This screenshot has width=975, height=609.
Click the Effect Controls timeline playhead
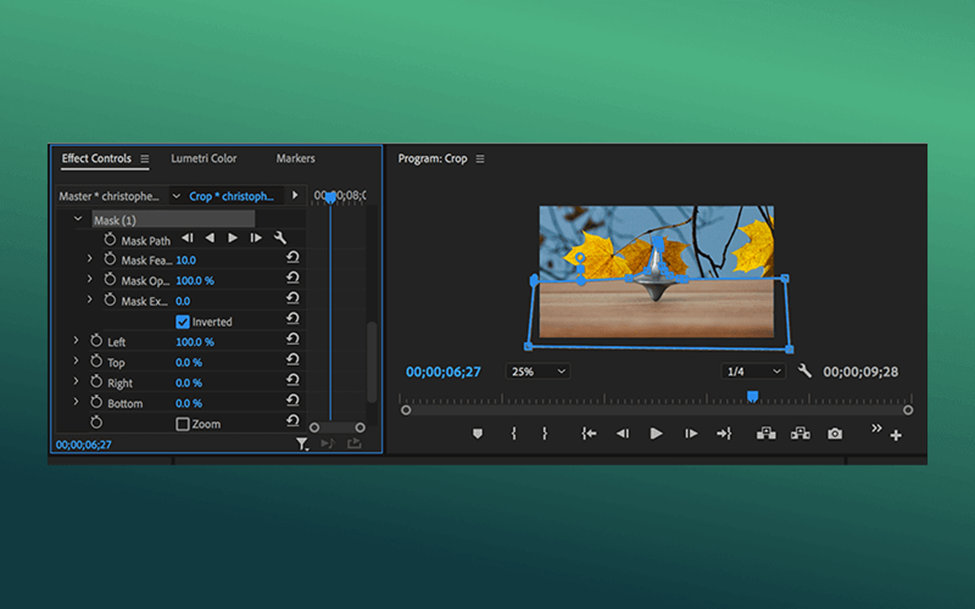tap(330, 197)
